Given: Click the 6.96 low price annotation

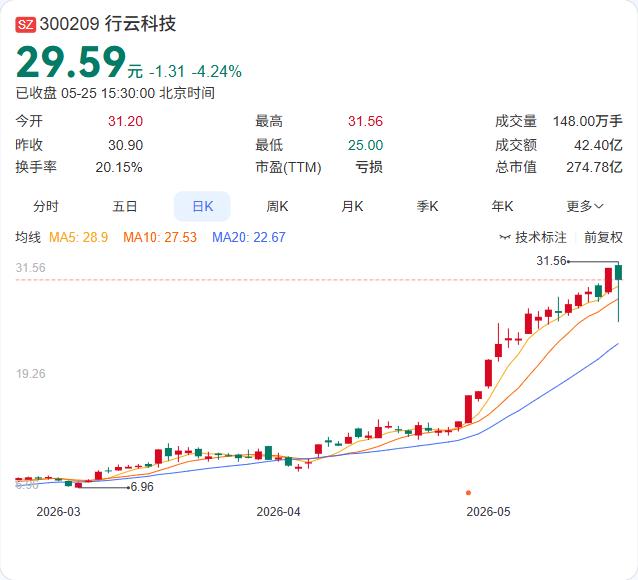Looking at the screenshot, I should tap(142, 487).
